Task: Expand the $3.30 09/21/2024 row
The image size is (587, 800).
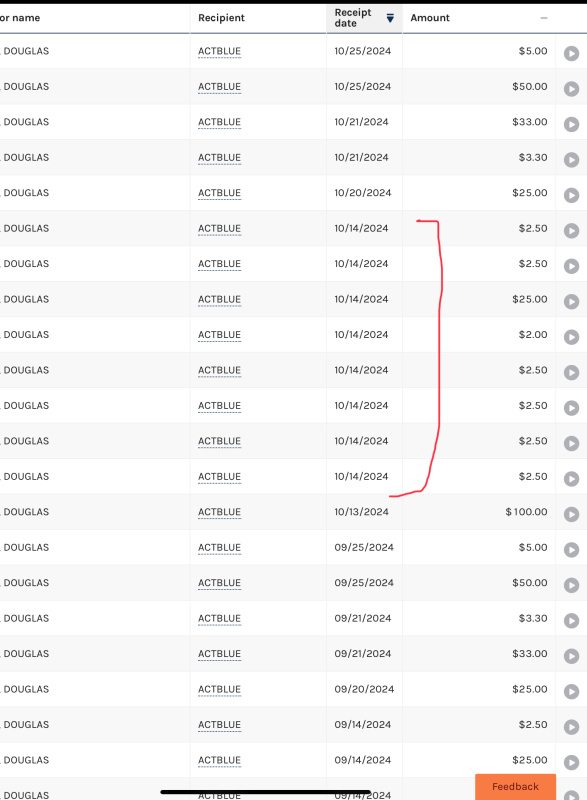Action: click(x=571, y=621)
